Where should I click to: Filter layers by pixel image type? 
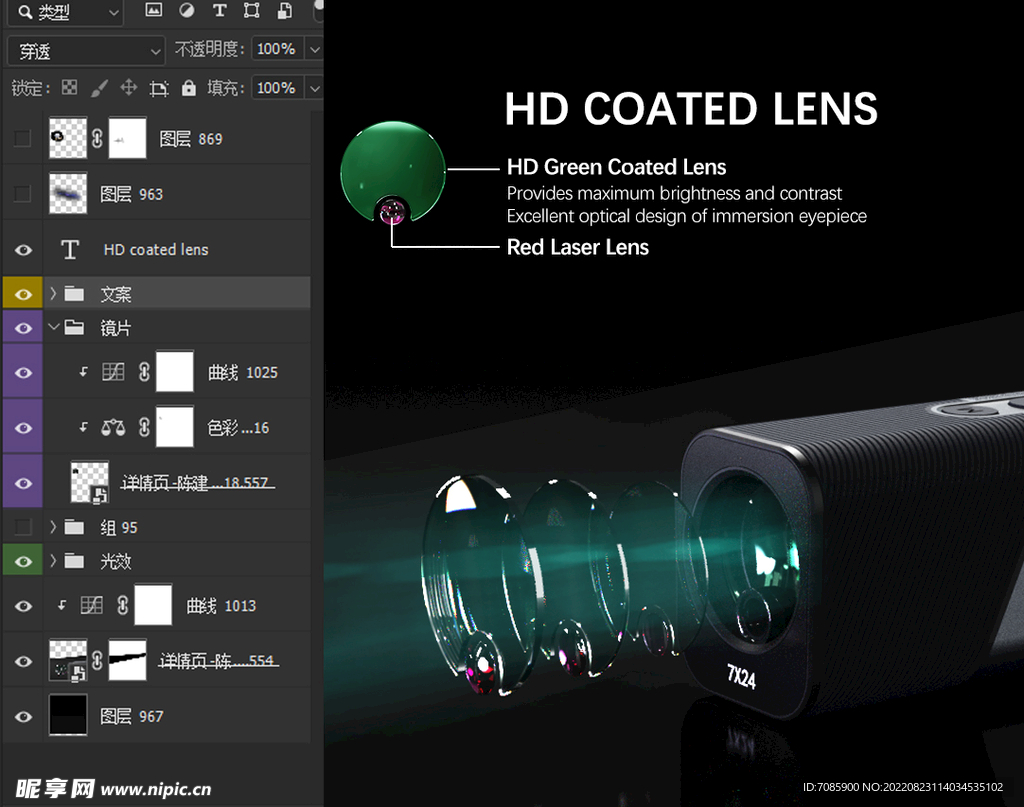coord(153,11)
